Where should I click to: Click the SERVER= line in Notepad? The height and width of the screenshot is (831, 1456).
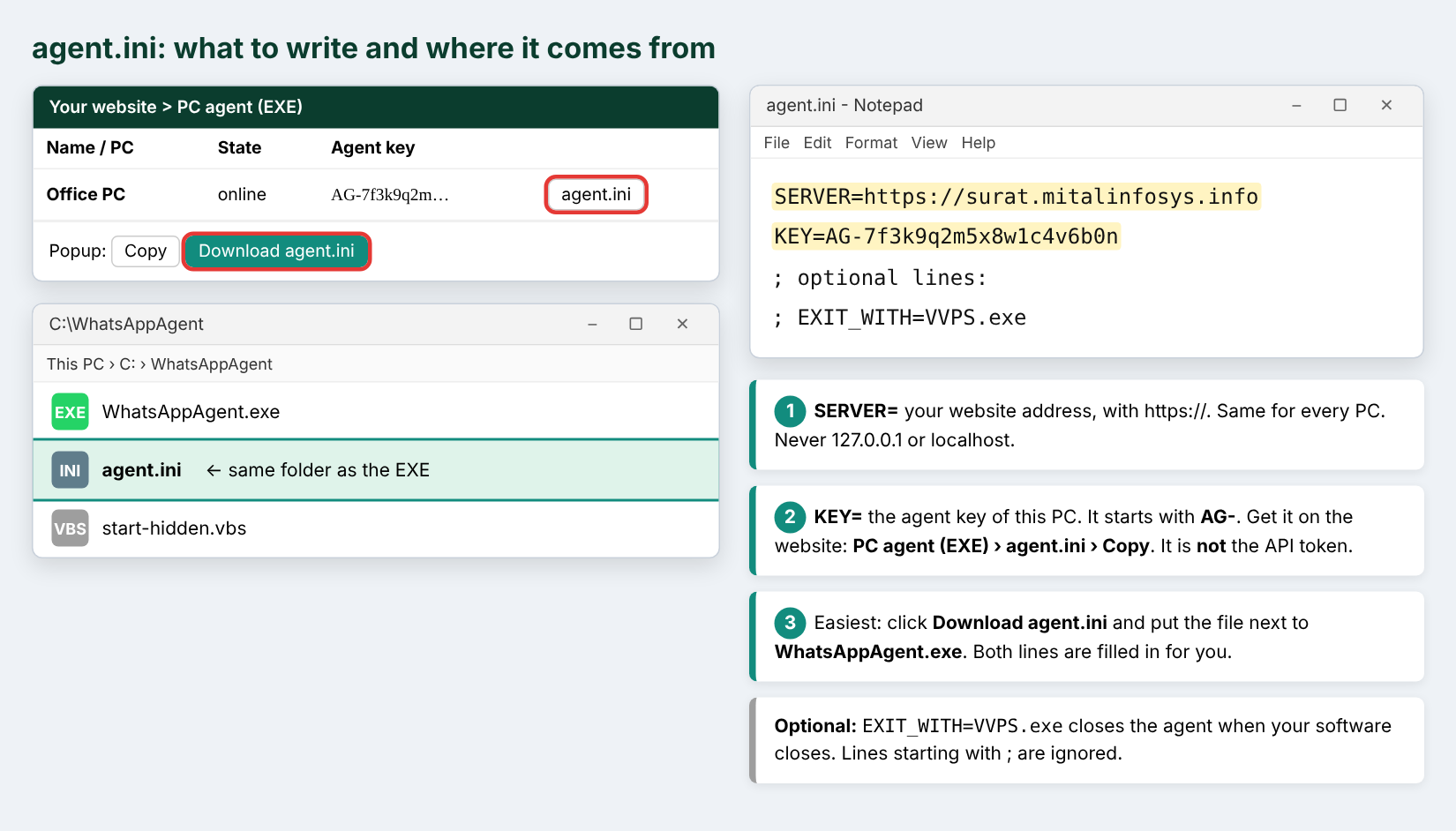(1017, 197)
